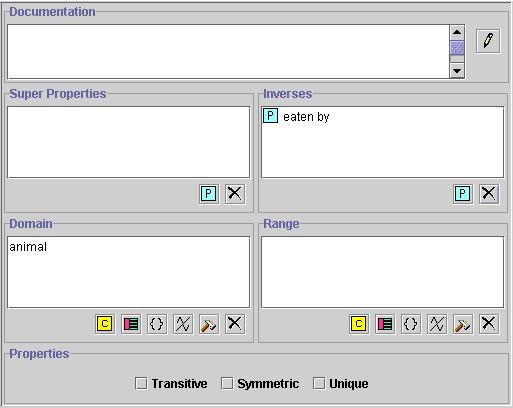Click the Domain expression editor slash icon
Screen dimensions: 513x408
tap(183, 324)
